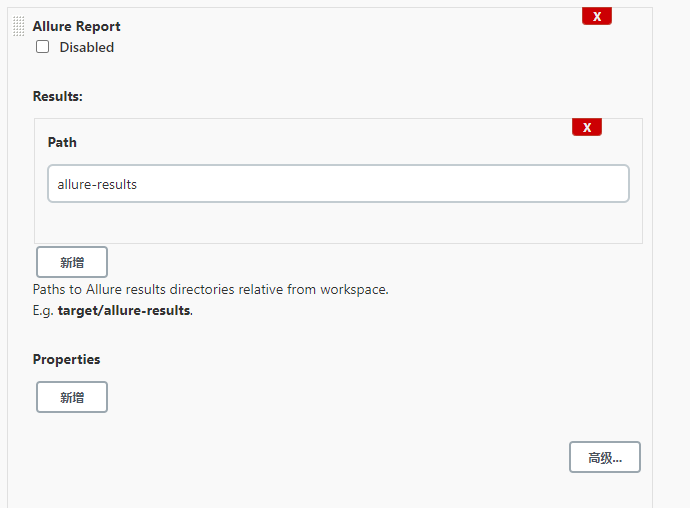Focus the allure-results Path input field
The height and width of the screenshot is (508, 690).
tap(338, 184)
